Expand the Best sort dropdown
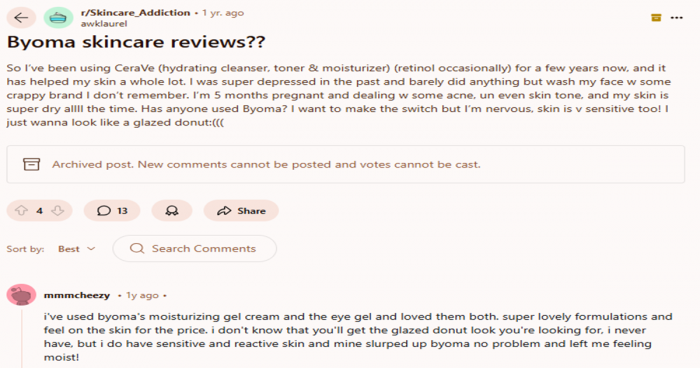Screen dimensions: 700x368 (x=76, y=249)
